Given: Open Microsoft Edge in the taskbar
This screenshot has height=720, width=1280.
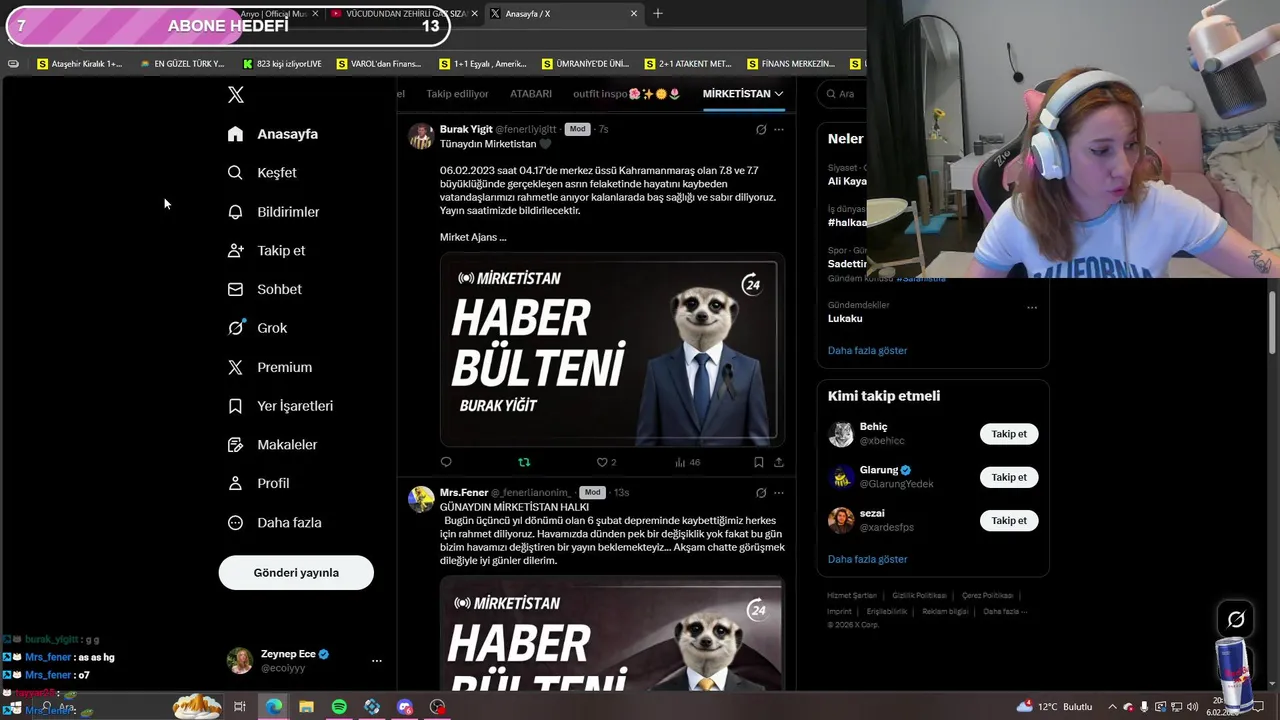Looking at the screenshot, I should [273, 707].
